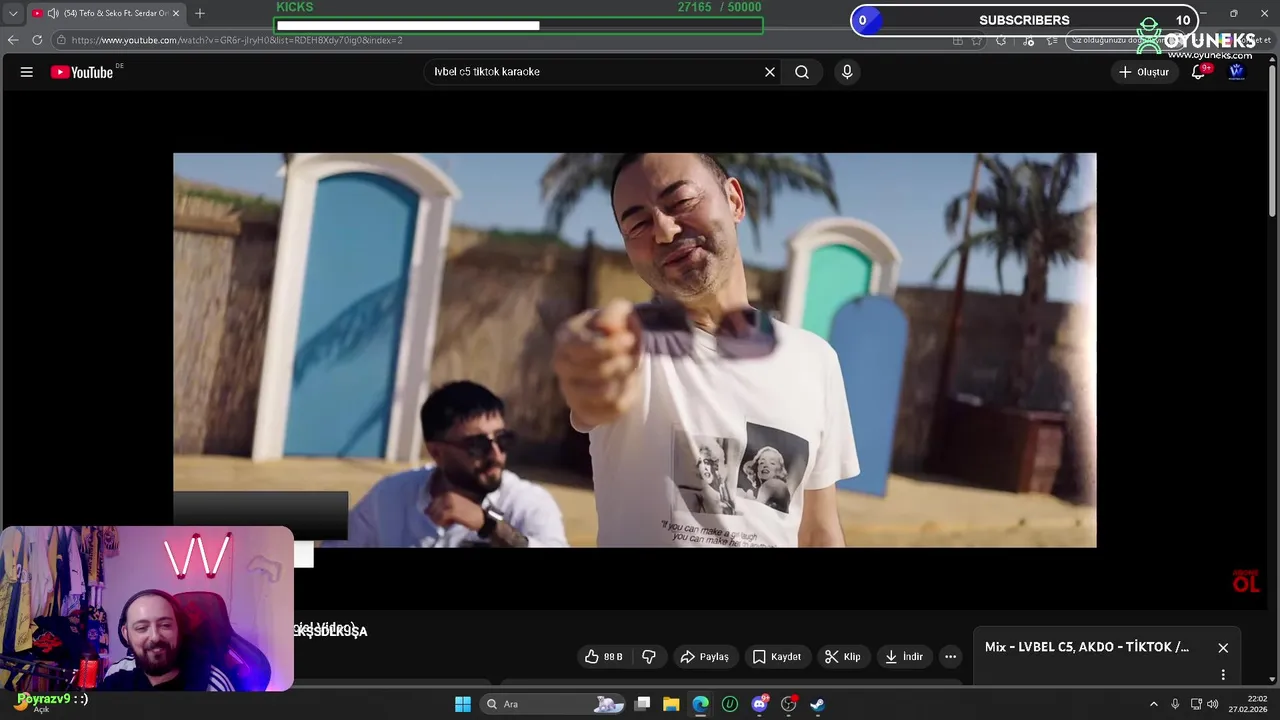The image size is (1280, 720).
Task: Open File Explorer from the taskbar
Action: coord(671,704)
